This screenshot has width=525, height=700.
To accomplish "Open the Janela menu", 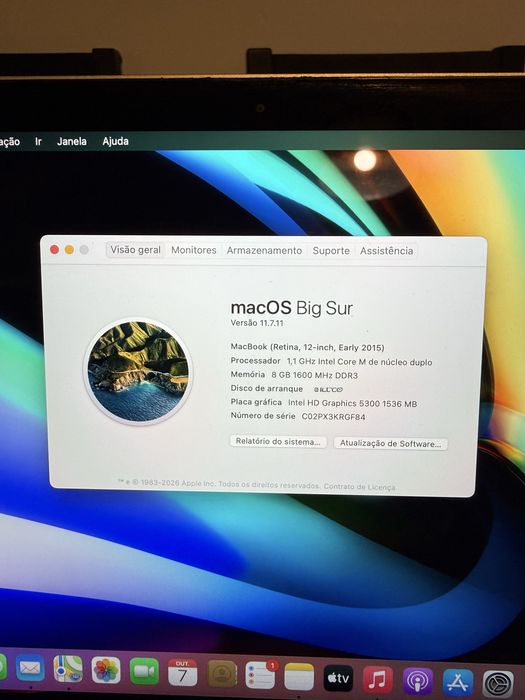I will click(72, 142).
